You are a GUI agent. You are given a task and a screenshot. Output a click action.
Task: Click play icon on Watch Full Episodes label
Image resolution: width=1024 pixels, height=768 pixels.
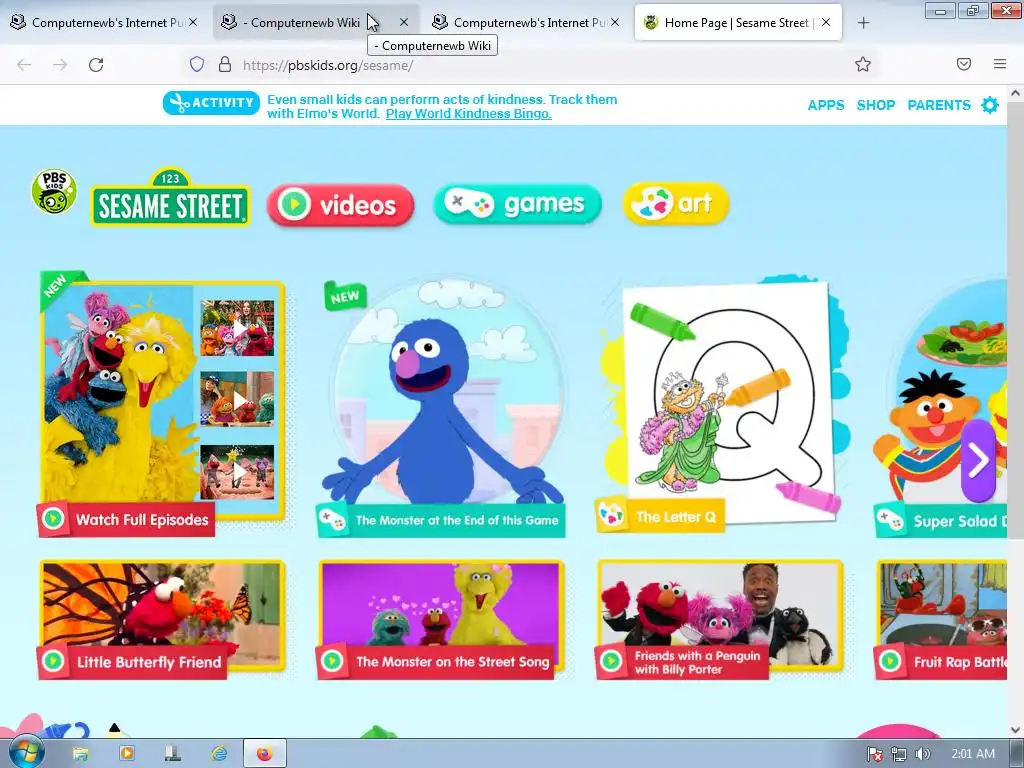53,519
